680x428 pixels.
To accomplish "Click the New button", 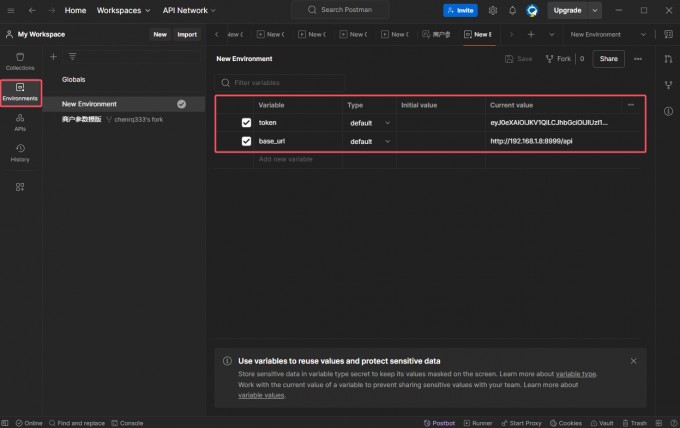I will 160,34.
